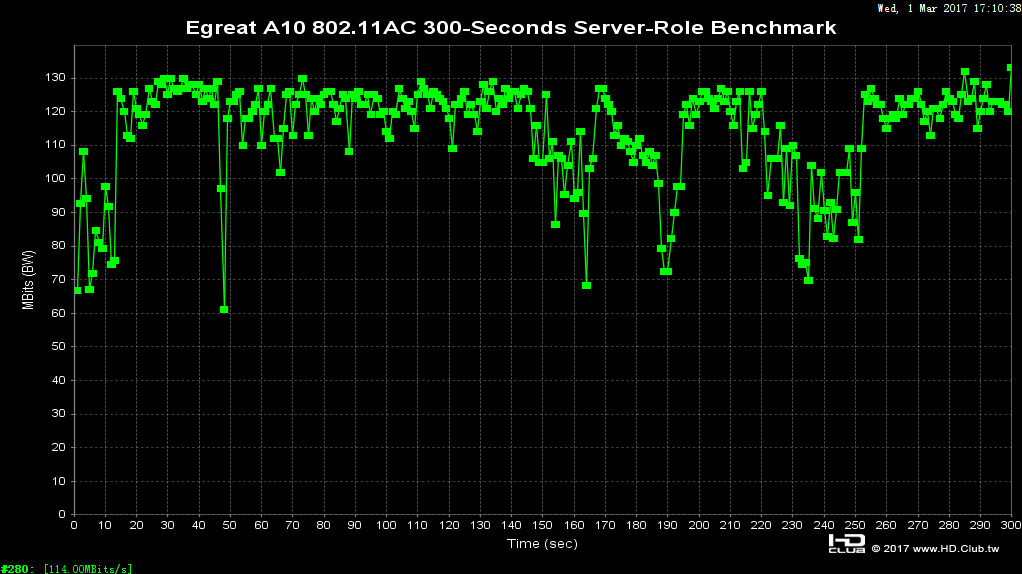Click the x-axis tick label 250
The height and width of the screenshot is (574, 1022).
click(855, 525)
